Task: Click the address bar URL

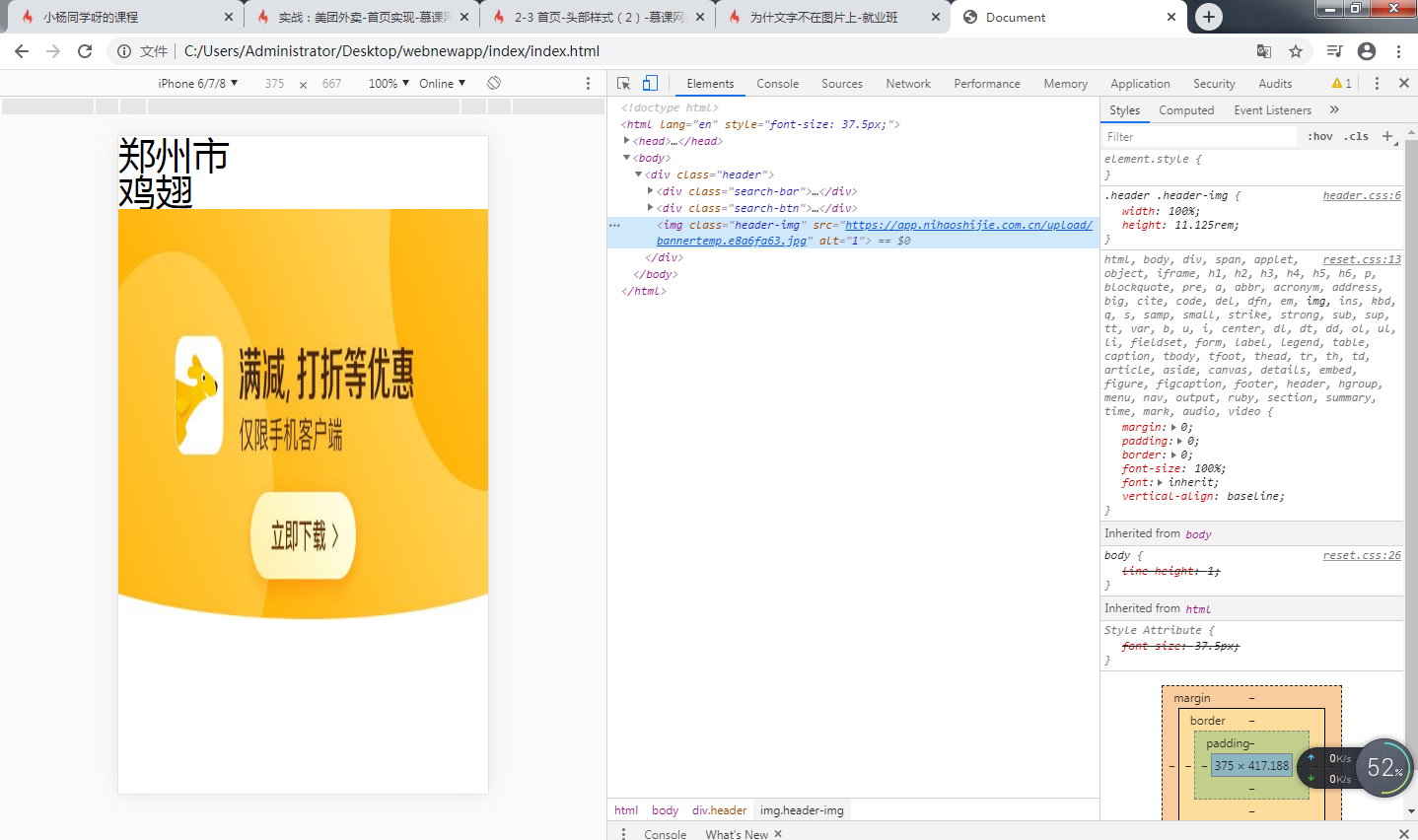Action: click(391, 51)
